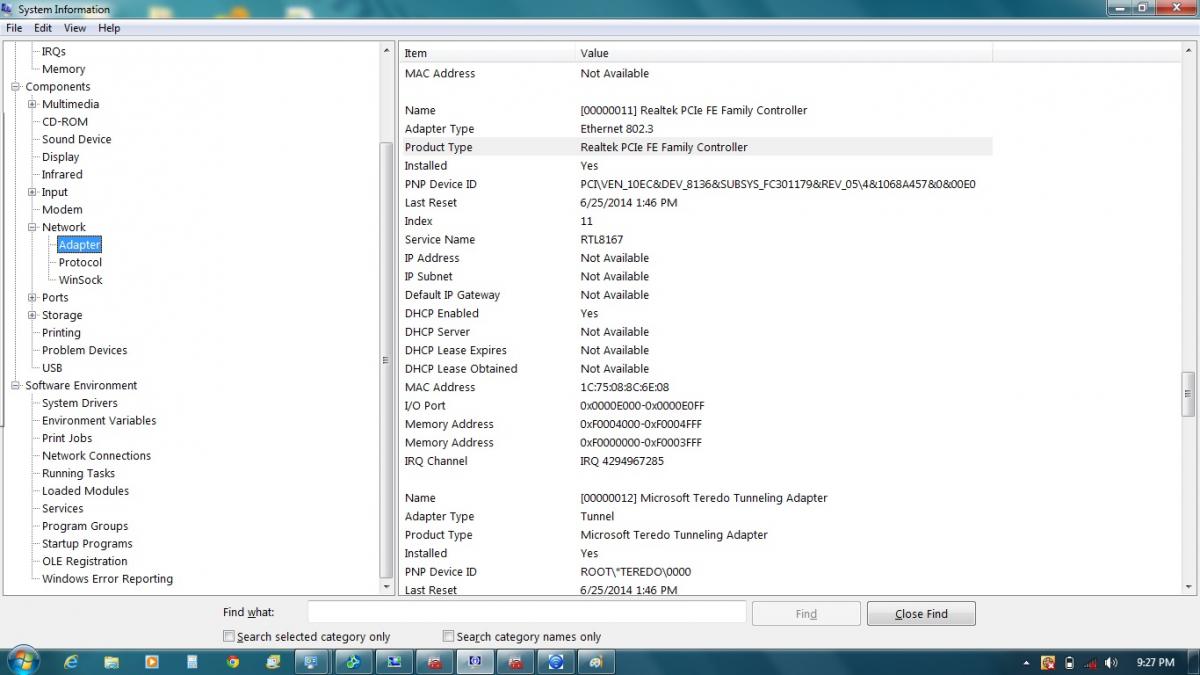
Task: Select the Services tree item
Action: pyautogui.click(x=63, y=509)
